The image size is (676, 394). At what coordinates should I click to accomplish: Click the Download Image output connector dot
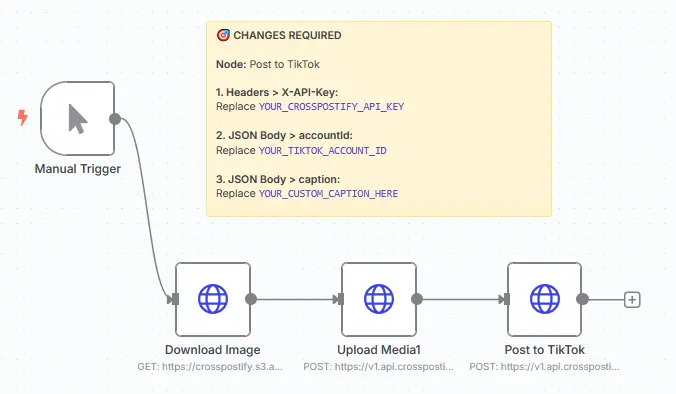pyautogui.click(x=251, y=299)
